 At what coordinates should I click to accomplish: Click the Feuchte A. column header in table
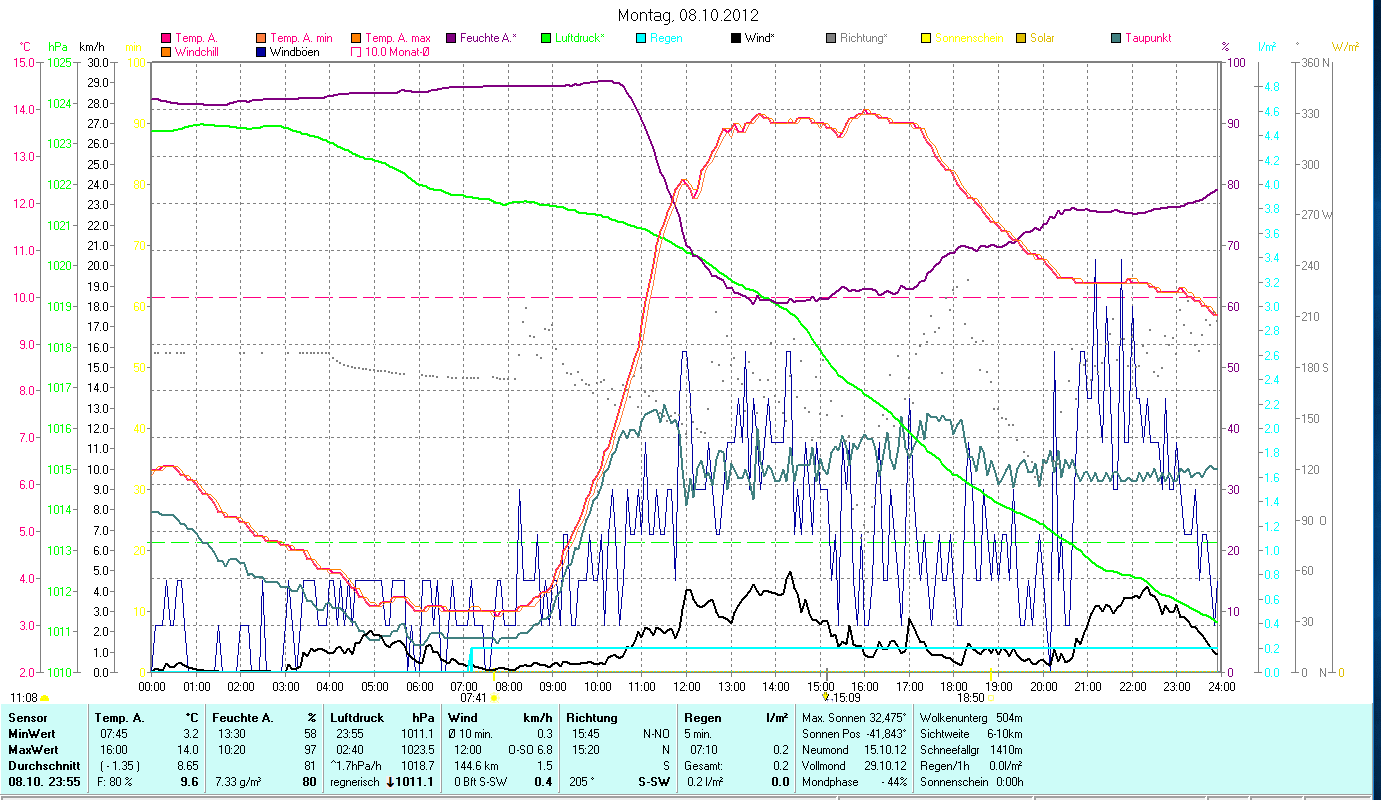(x=242, y=718)
